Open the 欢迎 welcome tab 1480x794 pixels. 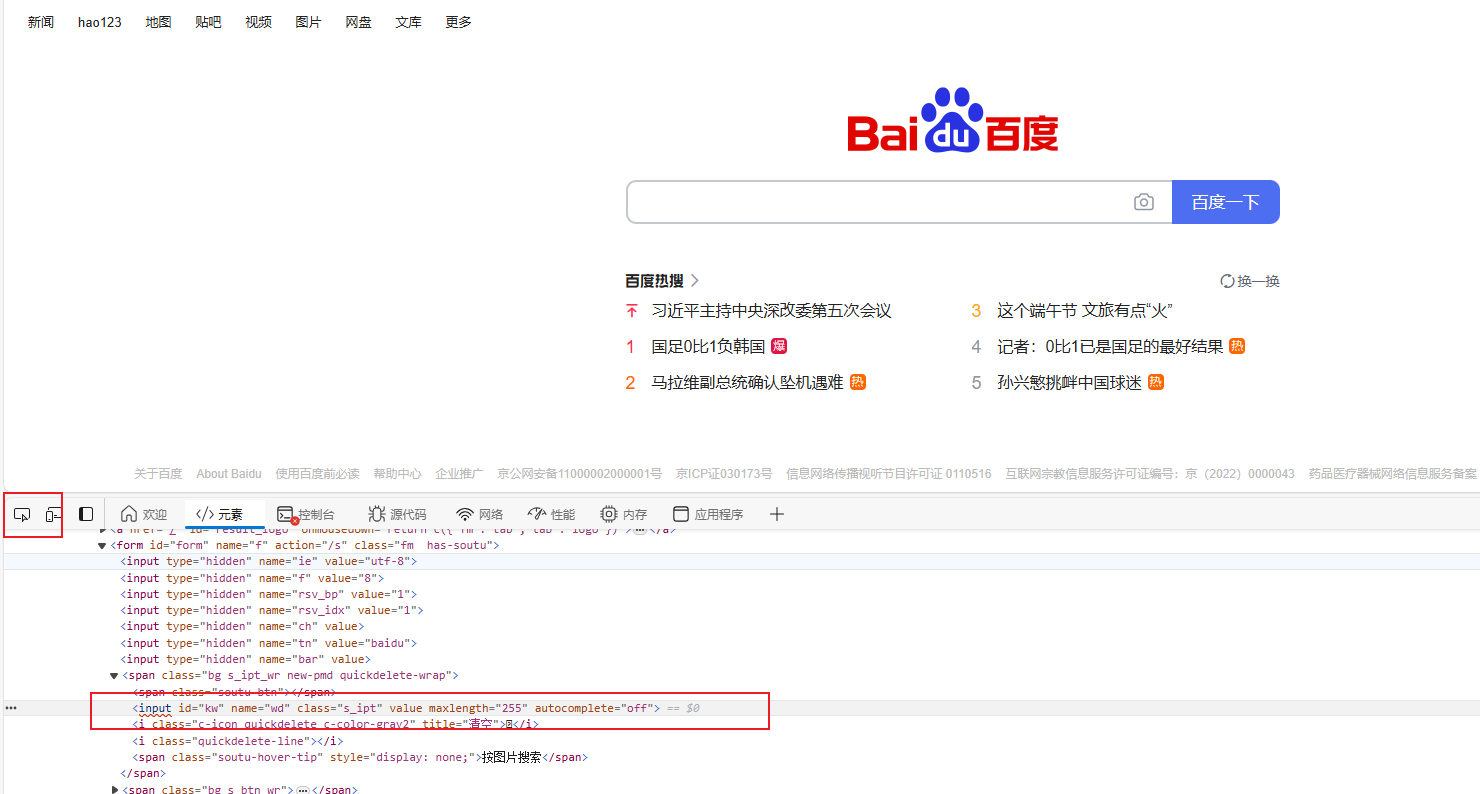(144, 514)
